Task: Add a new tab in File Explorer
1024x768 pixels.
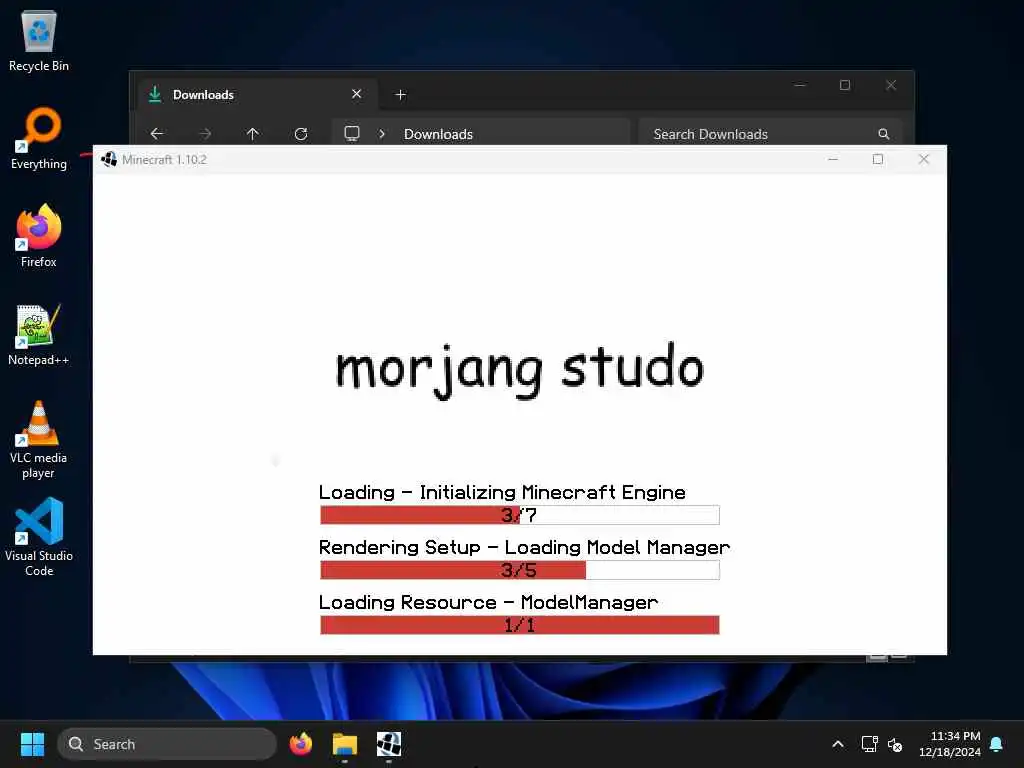Action: point(401,95)
